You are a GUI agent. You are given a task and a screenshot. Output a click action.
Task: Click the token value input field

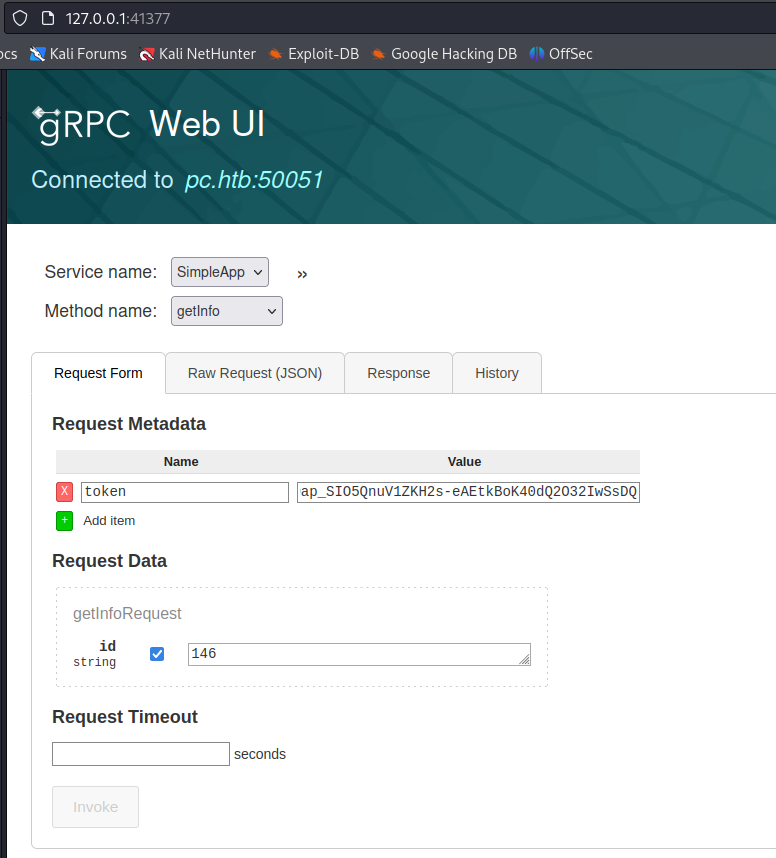[x=468, y=492]
